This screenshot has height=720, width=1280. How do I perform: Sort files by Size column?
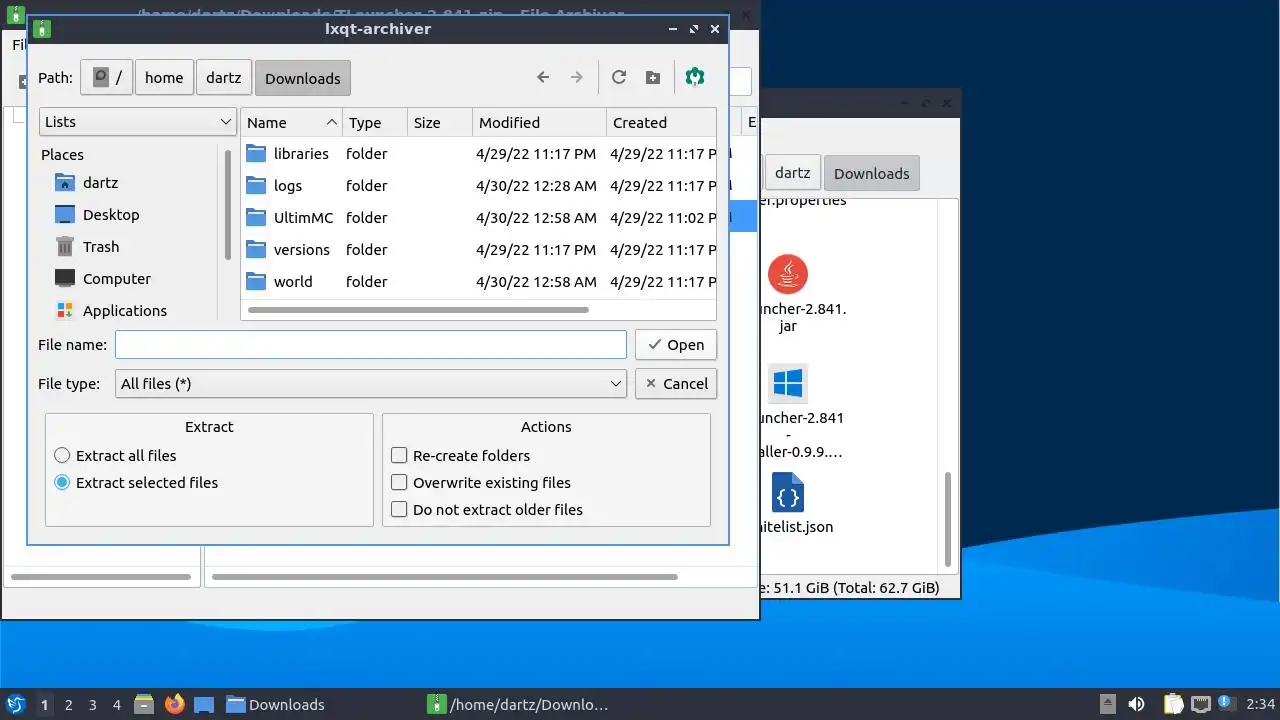(440, 122)
